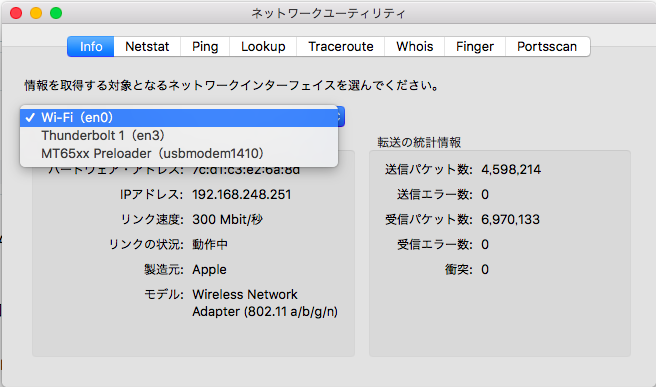Open the Ping tab
656x387 pixels.
205,46
